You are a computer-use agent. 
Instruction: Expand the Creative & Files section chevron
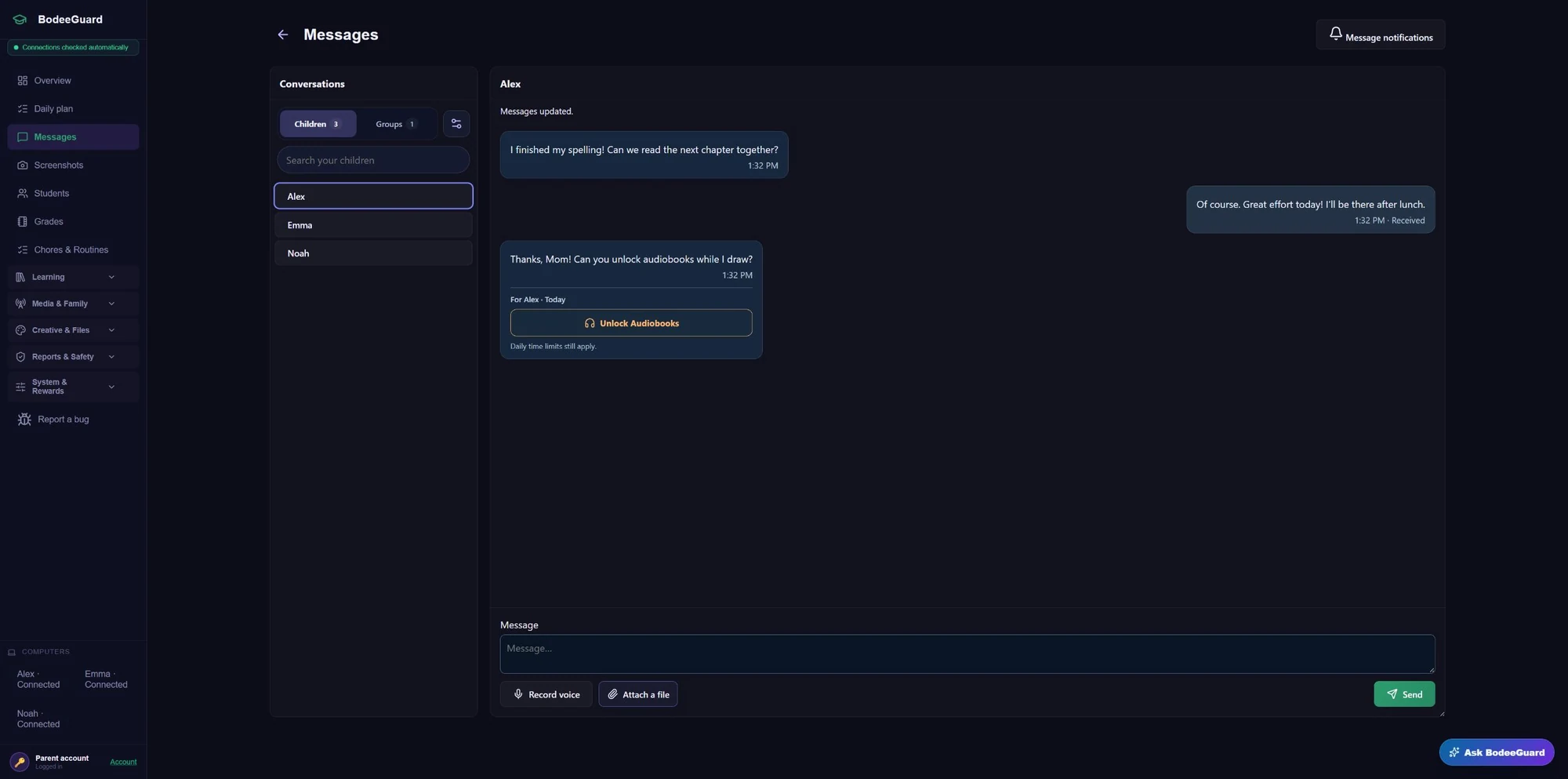click(x=111, y=330)
